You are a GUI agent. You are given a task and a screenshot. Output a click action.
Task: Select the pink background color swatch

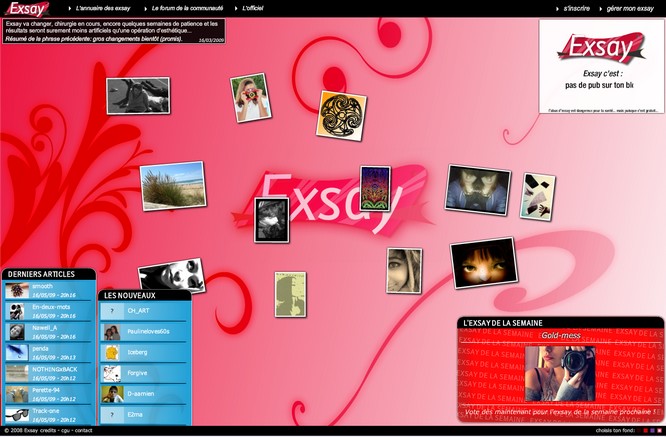(x=660, y=430)
